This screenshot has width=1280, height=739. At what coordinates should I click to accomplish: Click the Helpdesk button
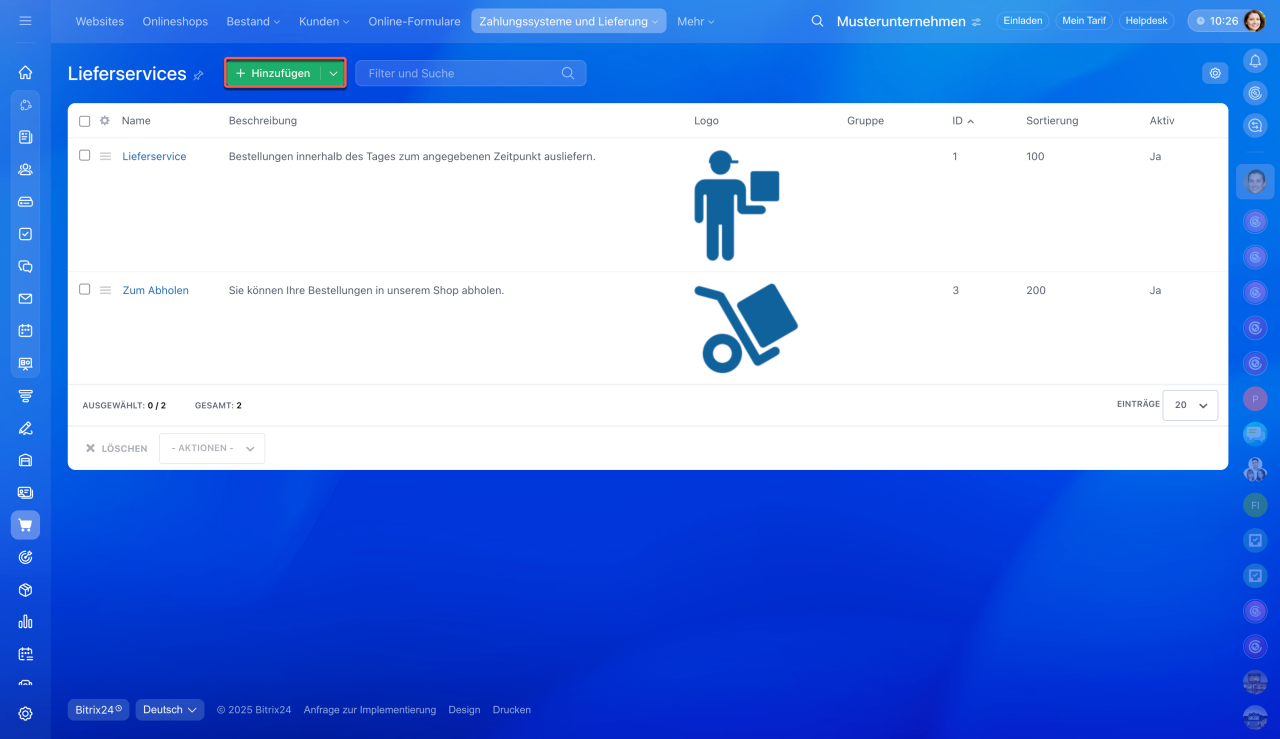(x=1146, y=21)
